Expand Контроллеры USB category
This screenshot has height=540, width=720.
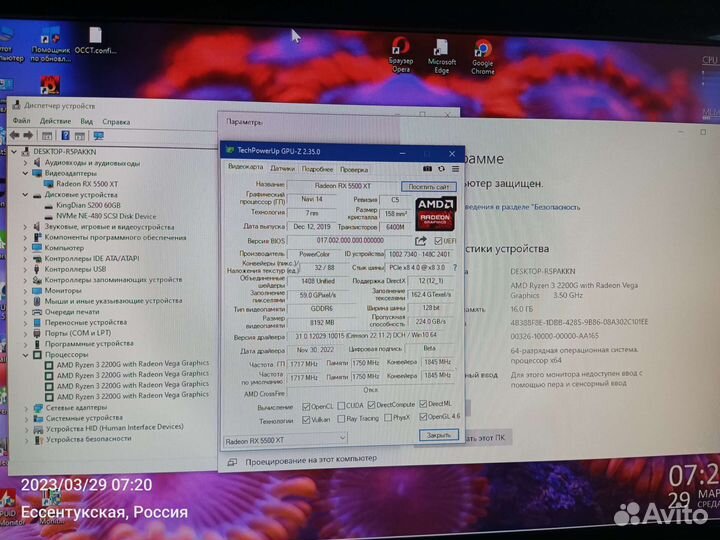pos(26,269)
